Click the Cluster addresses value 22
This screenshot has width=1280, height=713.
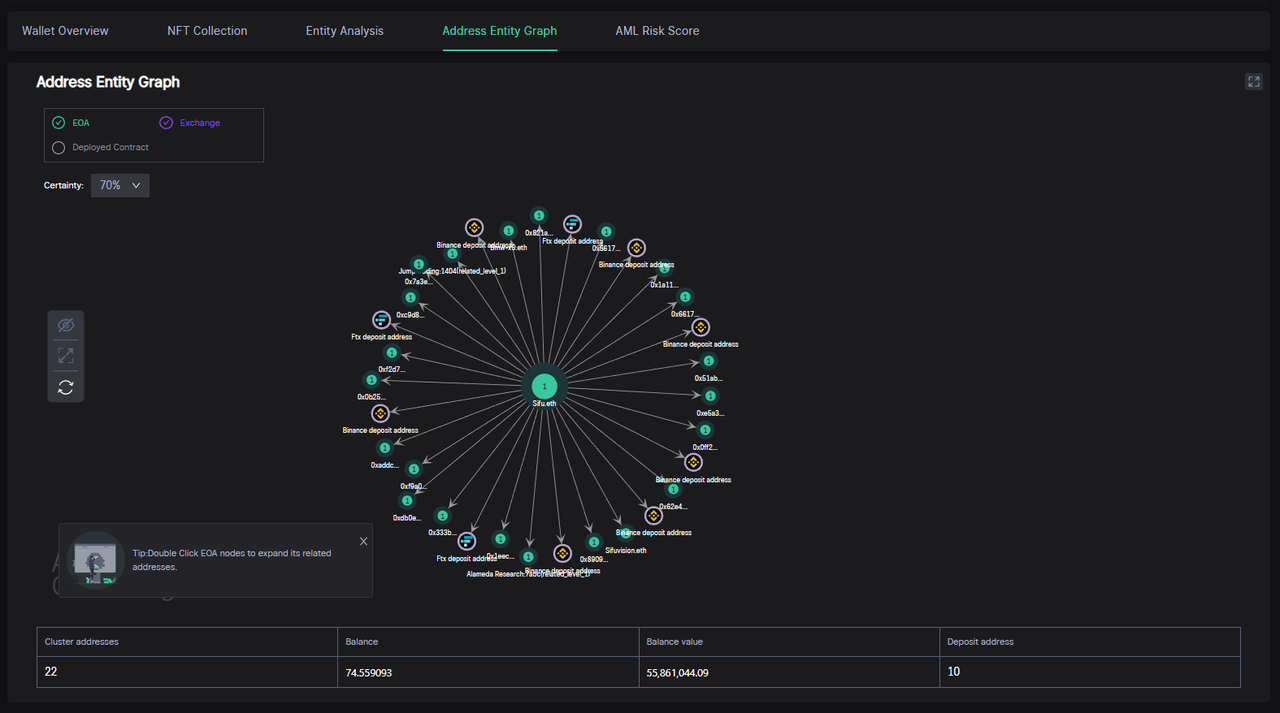pos(51,672)
